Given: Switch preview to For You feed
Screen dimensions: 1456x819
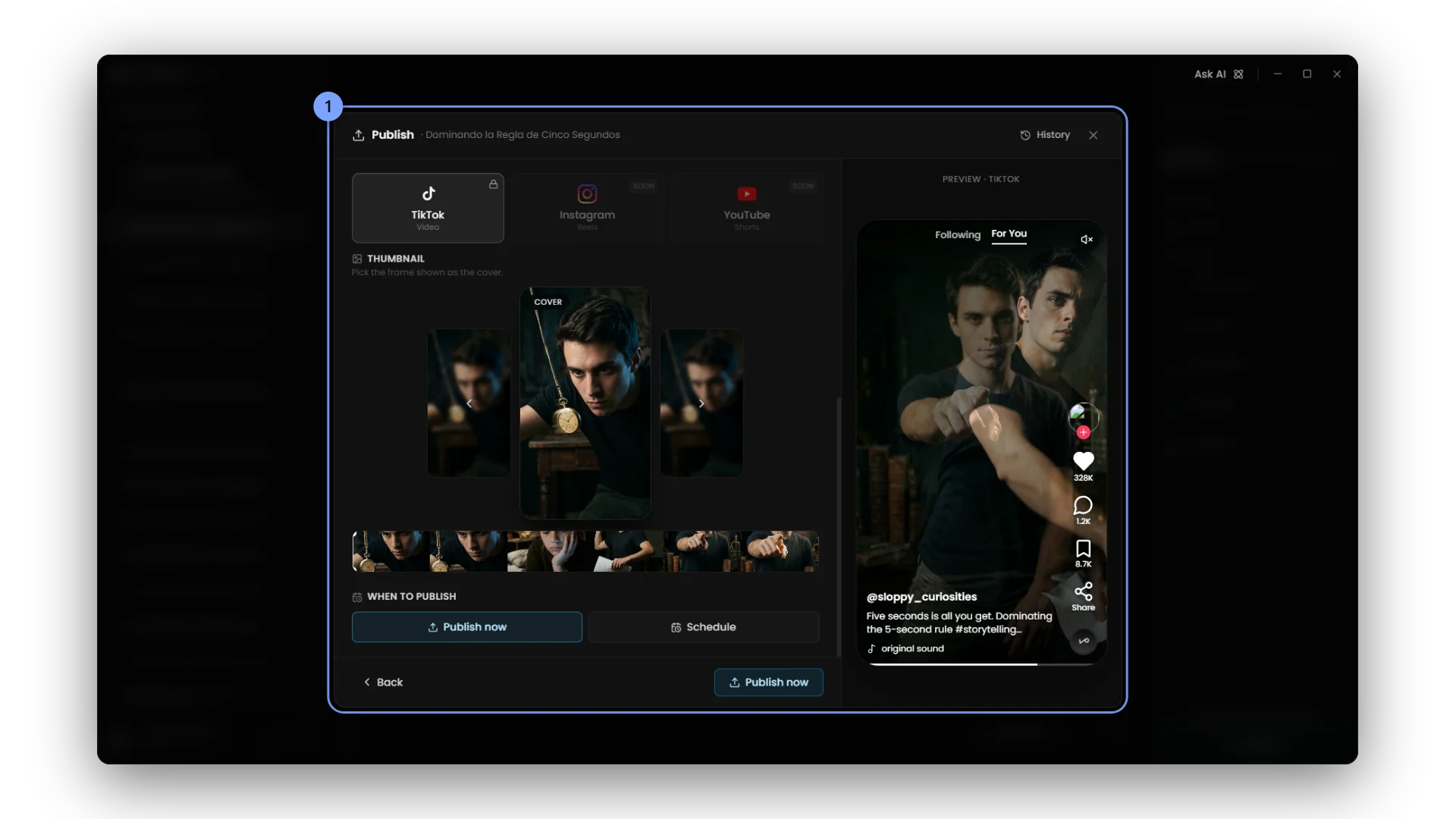Looking at the screenshot, I should click(x=1009, y=234).
